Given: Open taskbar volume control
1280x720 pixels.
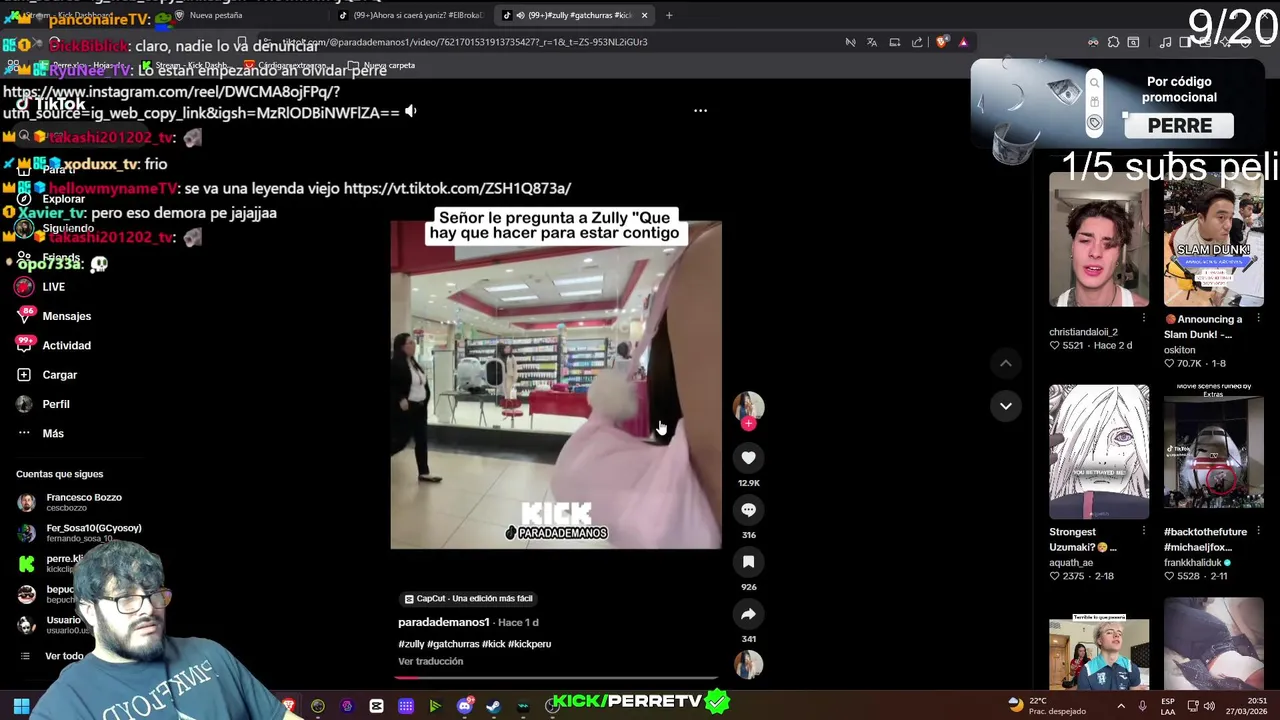Looking at the screenshot, I should 1209,706.
